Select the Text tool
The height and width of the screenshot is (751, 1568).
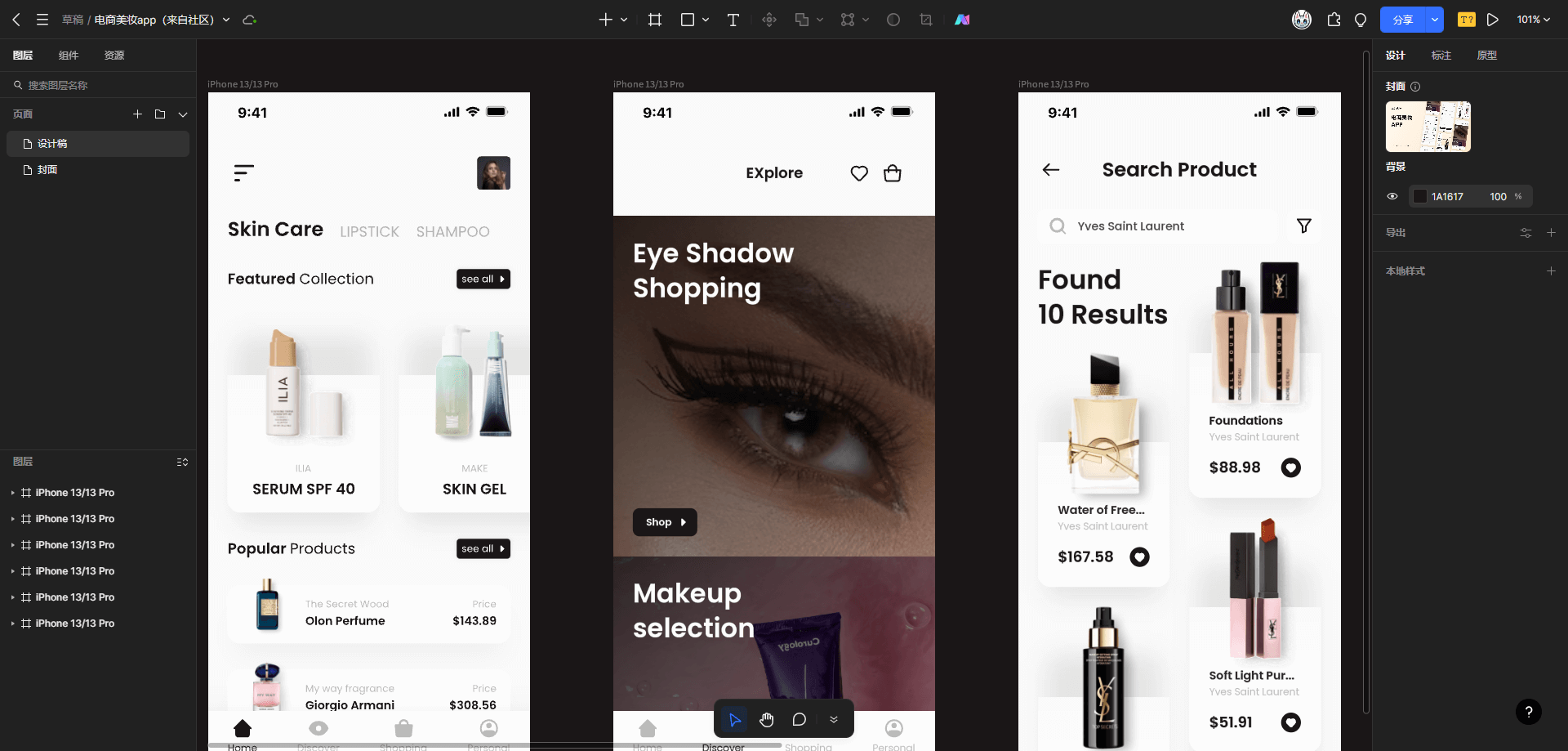click(x=733, y=20)
